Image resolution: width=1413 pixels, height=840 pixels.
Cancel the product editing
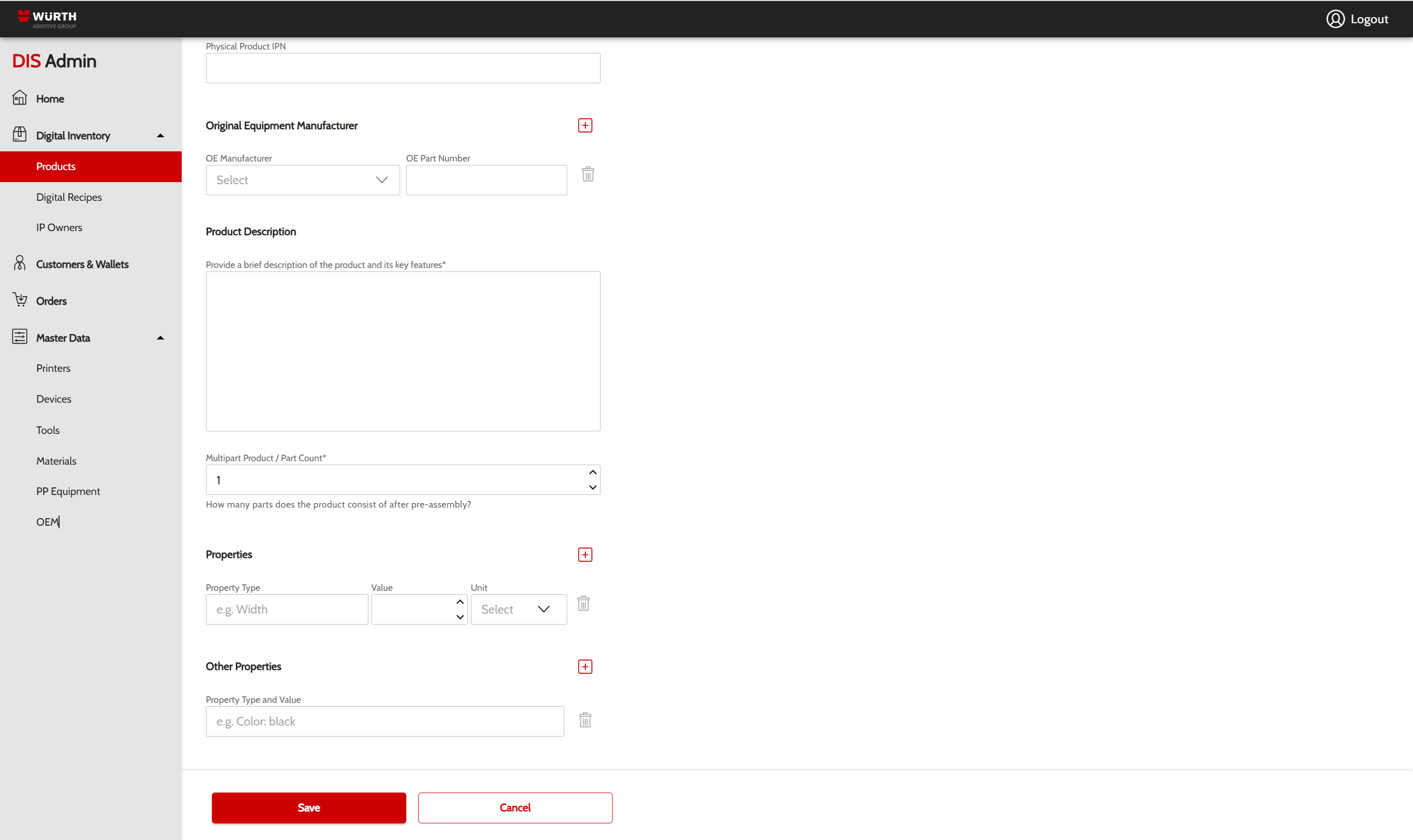point(515,808)
